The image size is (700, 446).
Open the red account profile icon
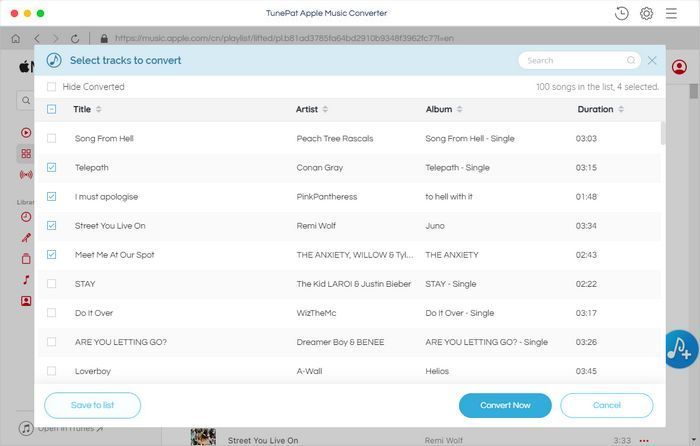679,67
